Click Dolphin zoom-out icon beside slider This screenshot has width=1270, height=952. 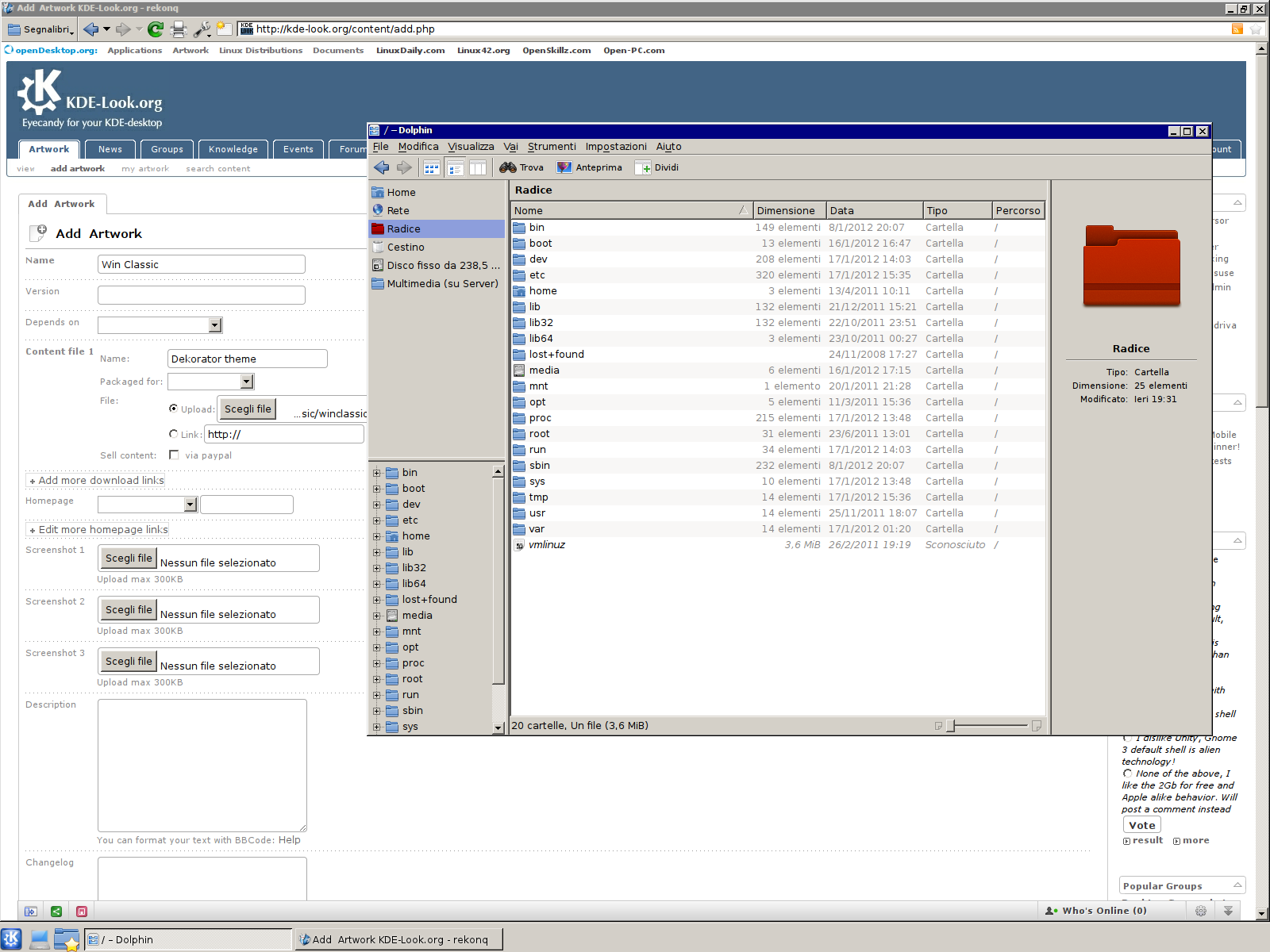[938, 726]
